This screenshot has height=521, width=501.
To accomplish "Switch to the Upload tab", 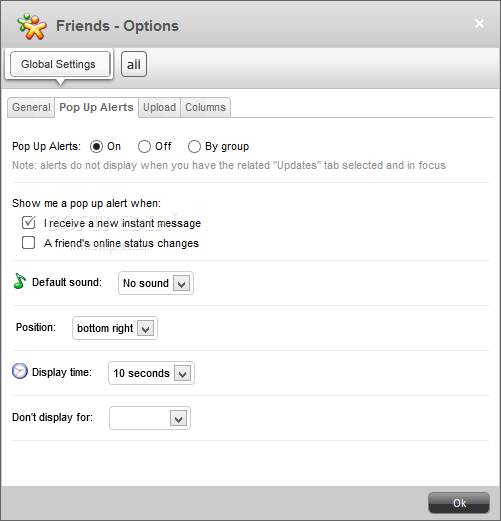I will click(159, 107).
